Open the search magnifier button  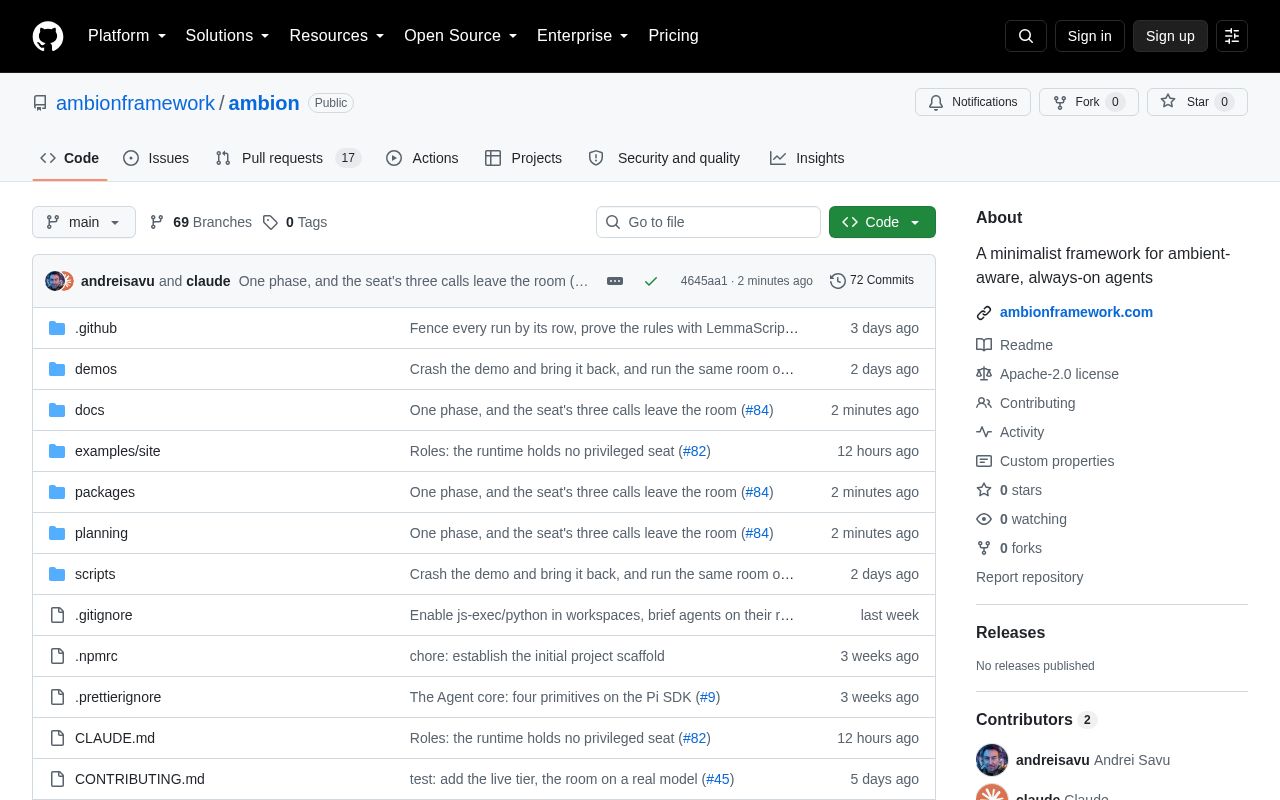pos(1026,36)
